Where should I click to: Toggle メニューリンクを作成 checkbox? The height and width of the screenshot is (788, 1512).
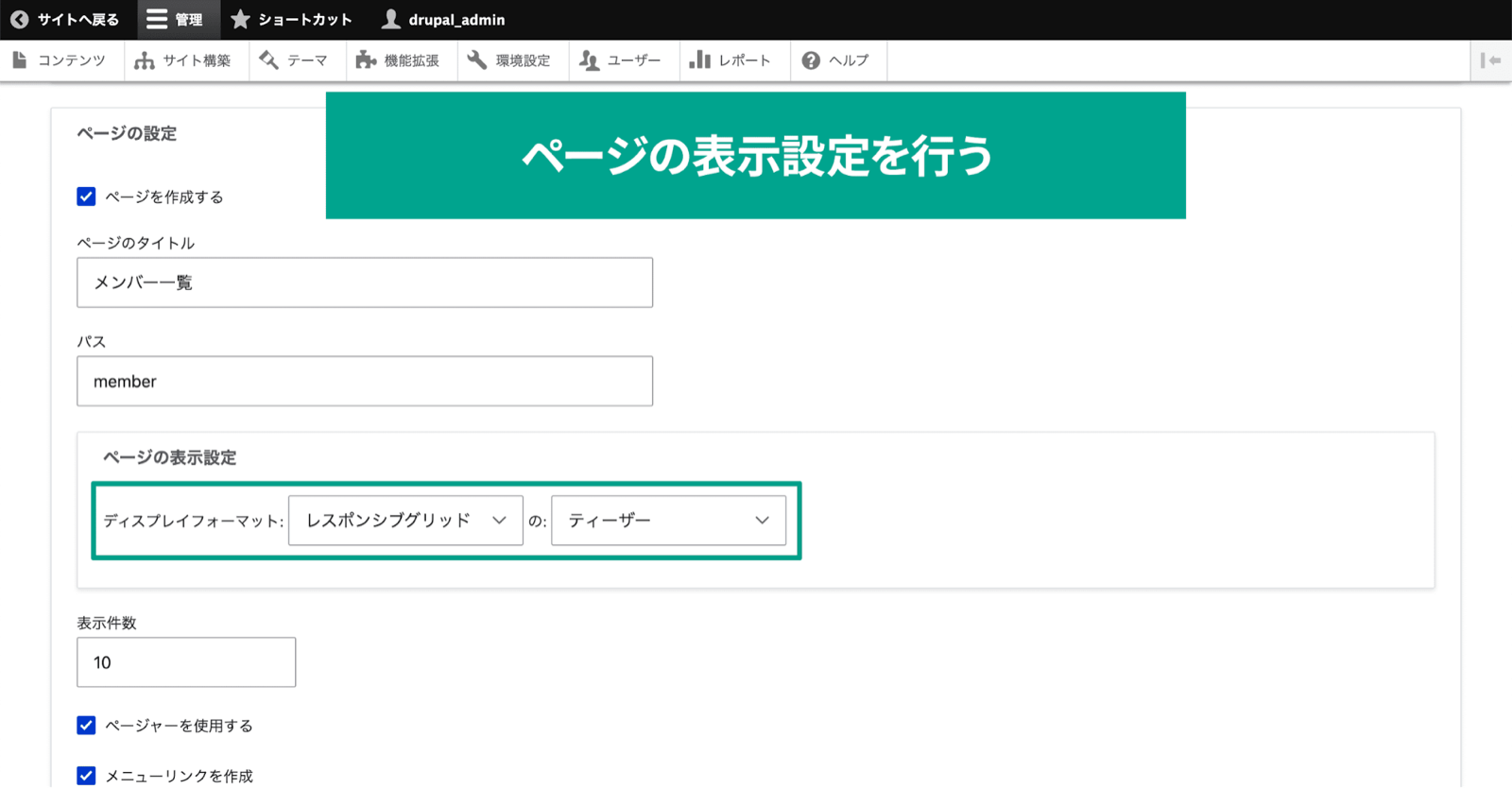(86, 776)
